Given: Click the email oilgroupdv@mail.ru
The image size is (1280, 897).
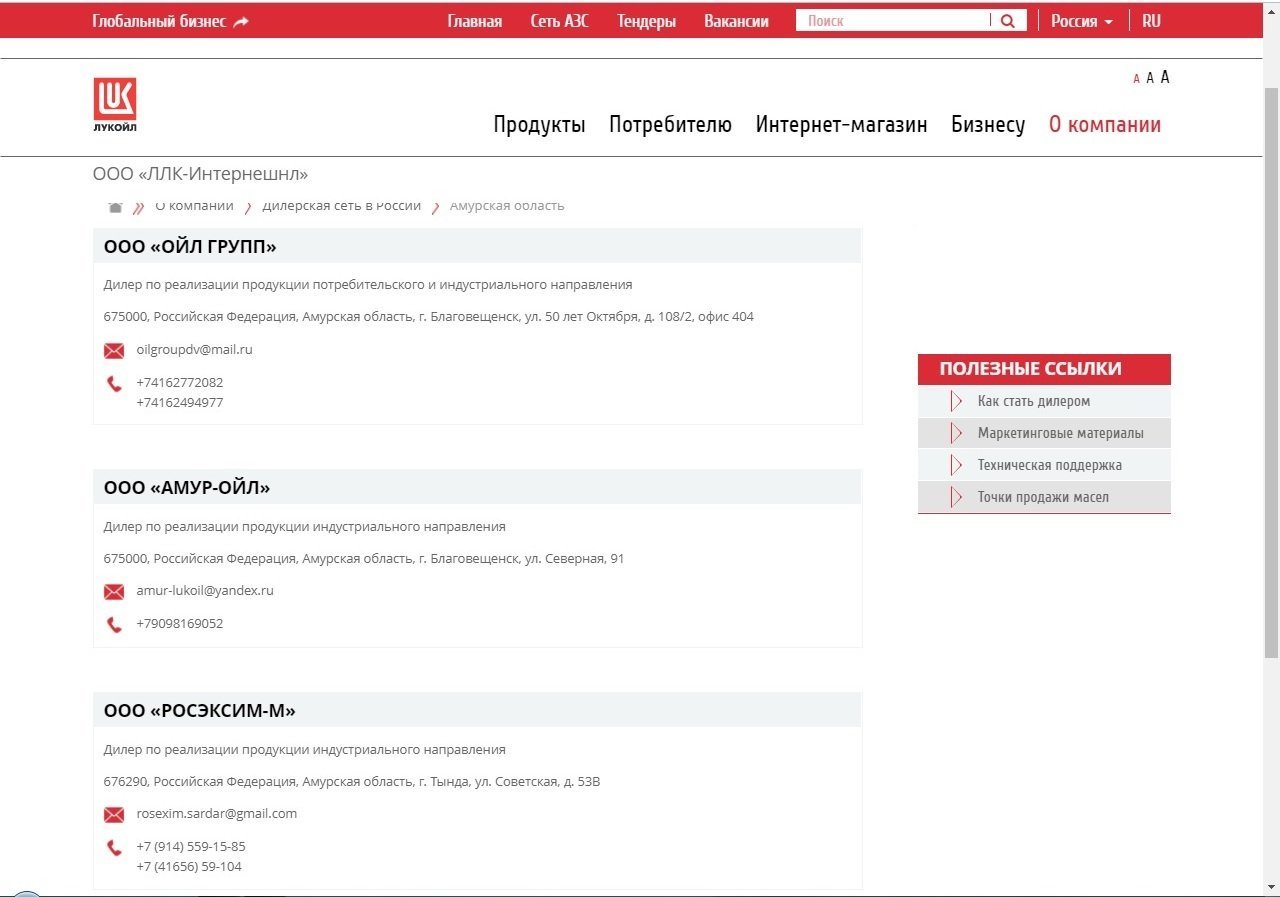Looking at the screenshot, I should 194,350.
